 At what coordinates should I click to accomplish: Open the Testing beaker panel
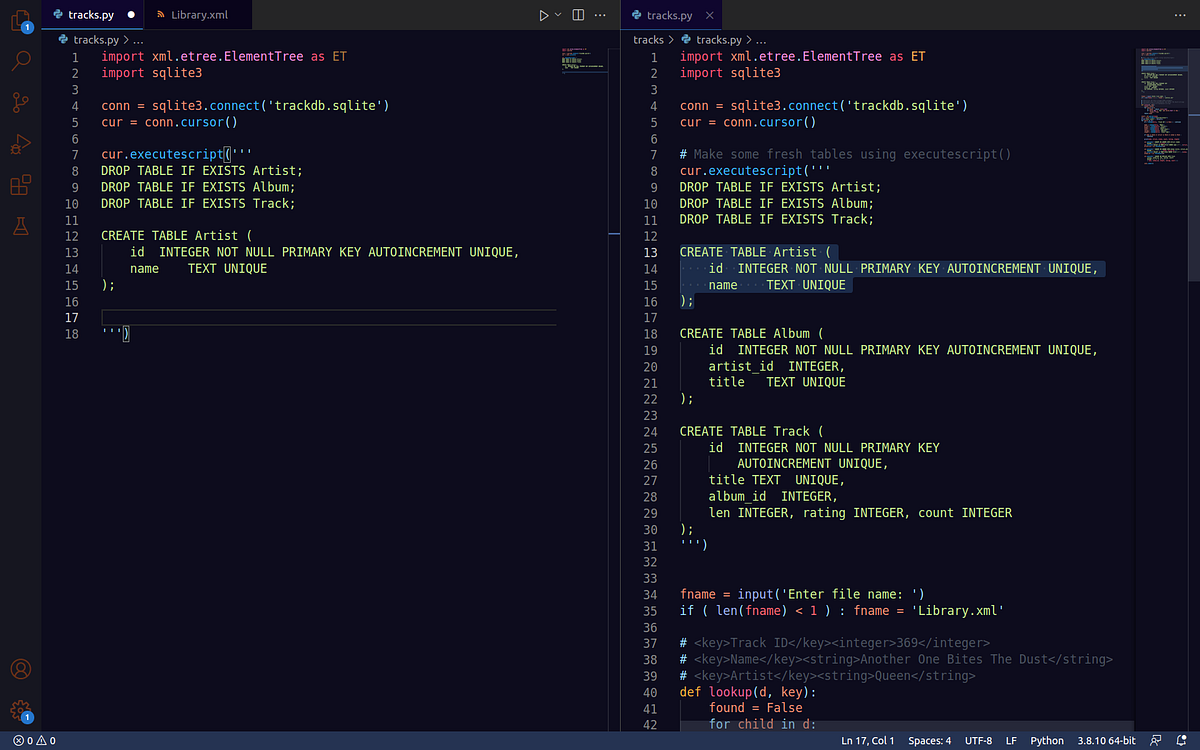coord(21,227)
